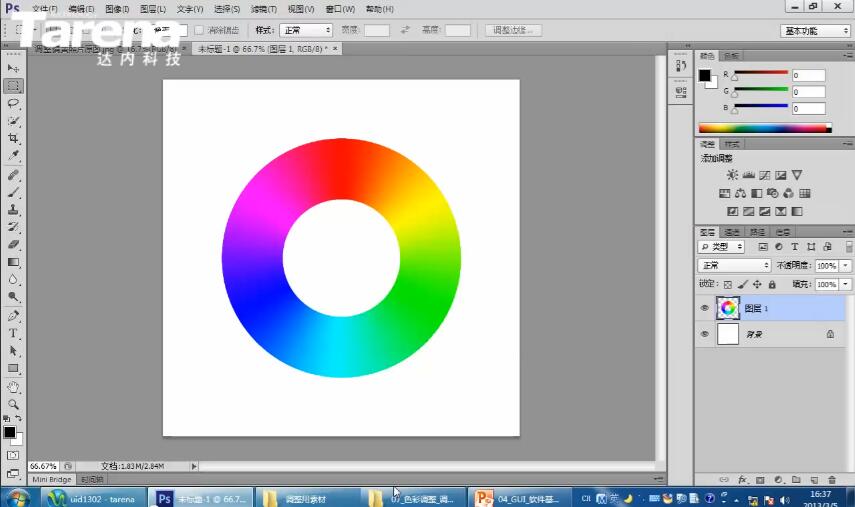Image resolution: width=855 pixels, height=507 pixels.
Task: Open layer fx styles button
Action: [742, 480]
